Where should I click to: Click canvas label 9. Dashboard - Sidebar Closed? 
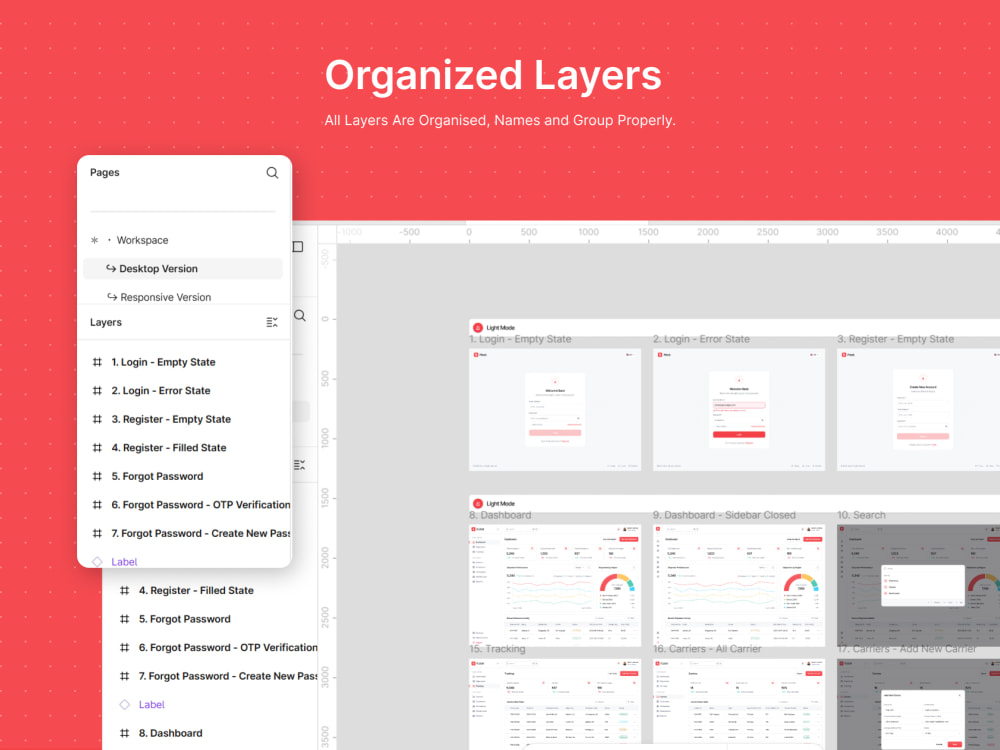(724, 515)
